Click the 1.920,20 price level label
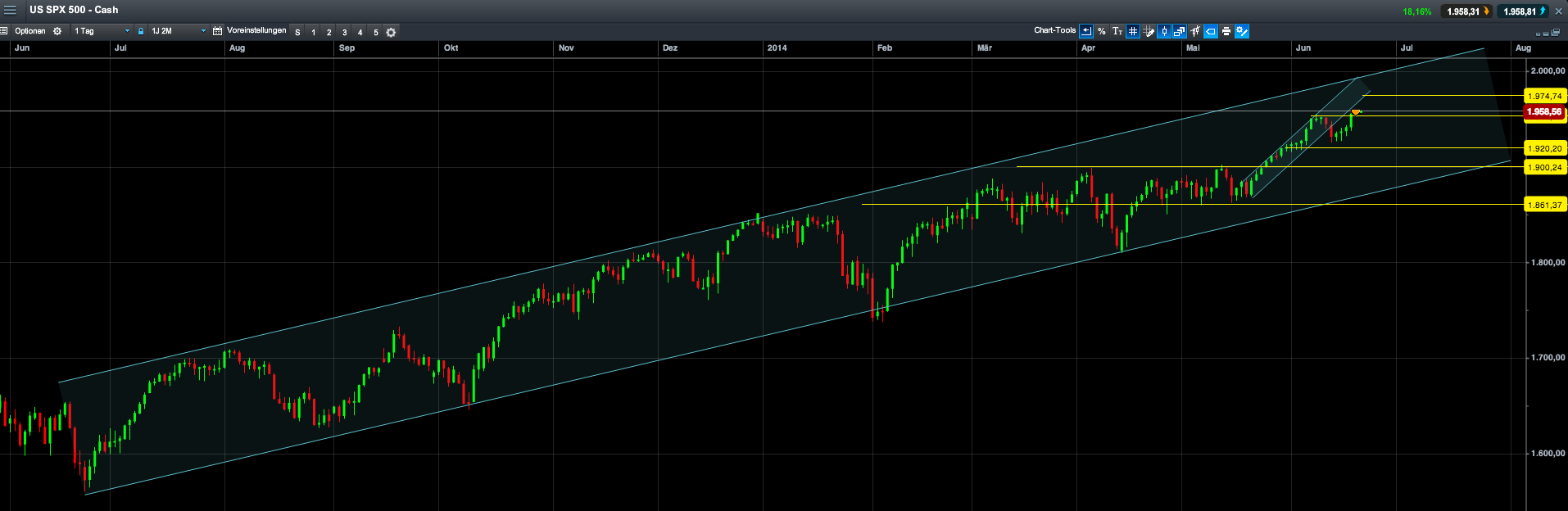 pyautogui.click(x=1544, y=148)
